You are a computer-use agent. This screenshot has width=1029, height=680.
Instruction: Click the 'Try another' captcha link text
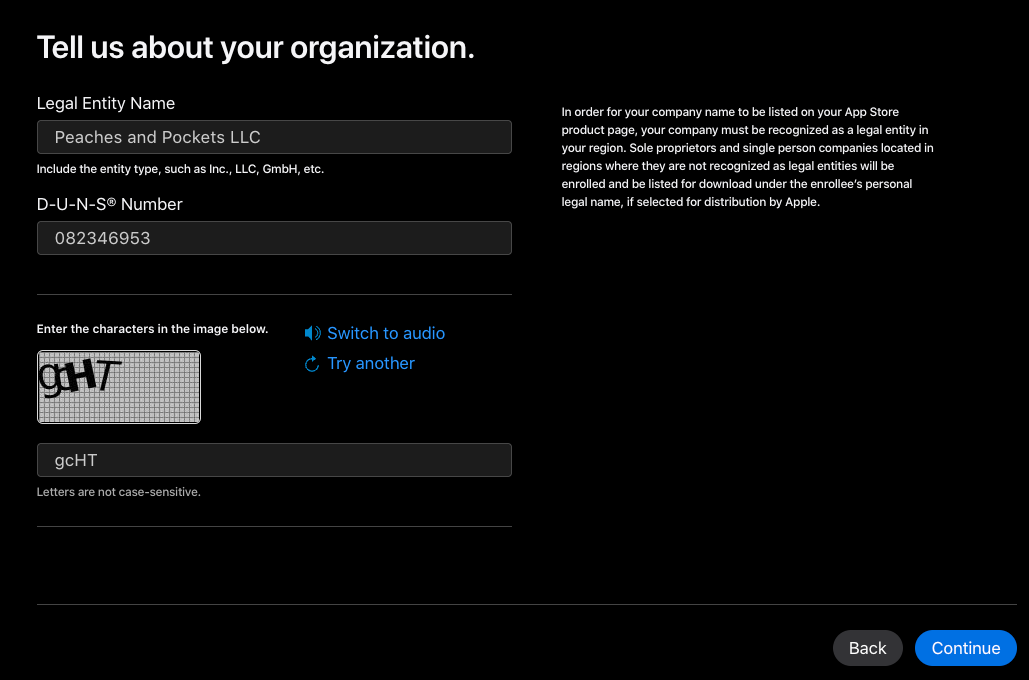[371, 363]
